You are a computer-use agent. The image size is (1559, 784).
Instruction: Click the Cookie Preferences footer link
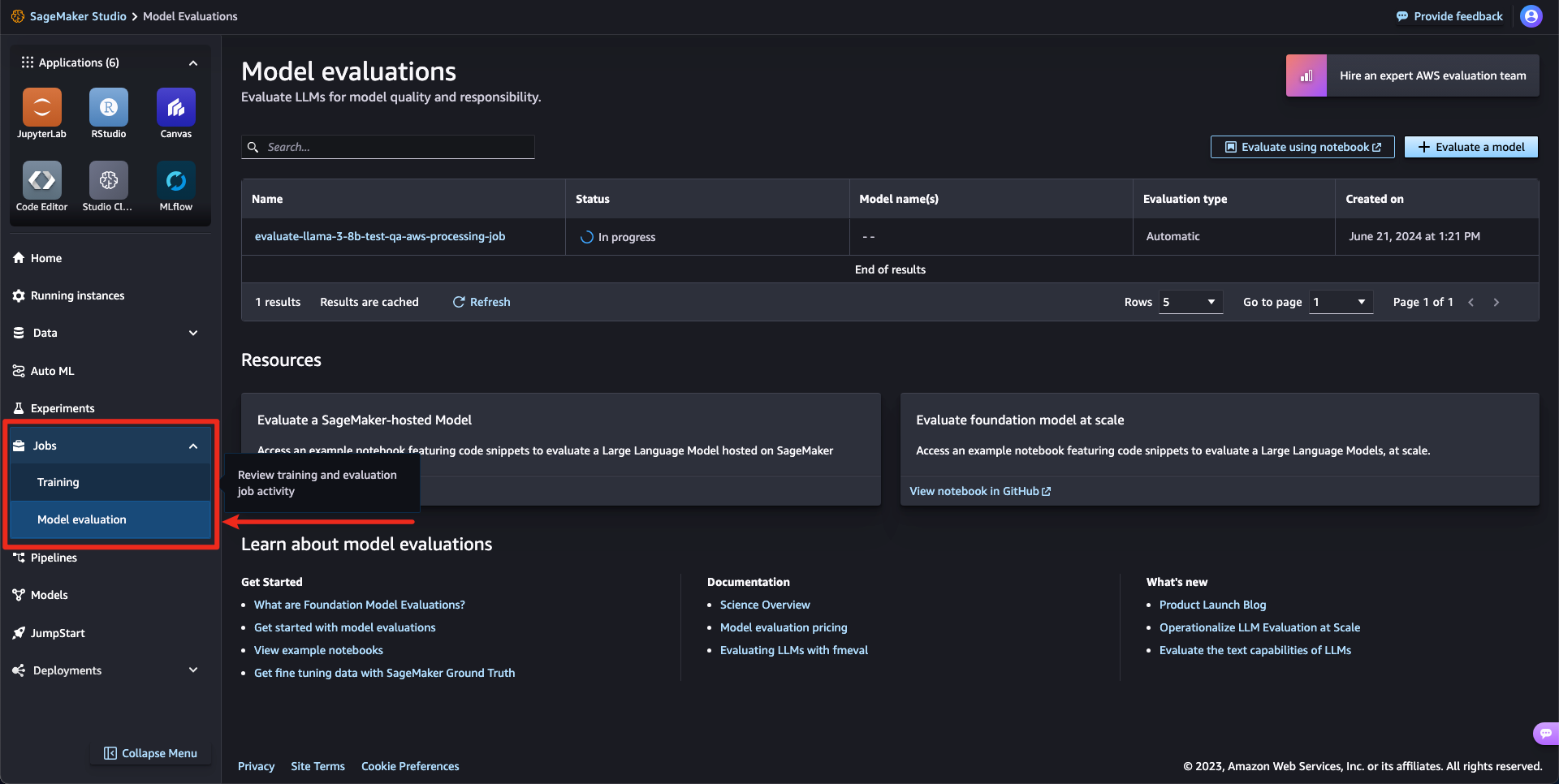point(410,766)
